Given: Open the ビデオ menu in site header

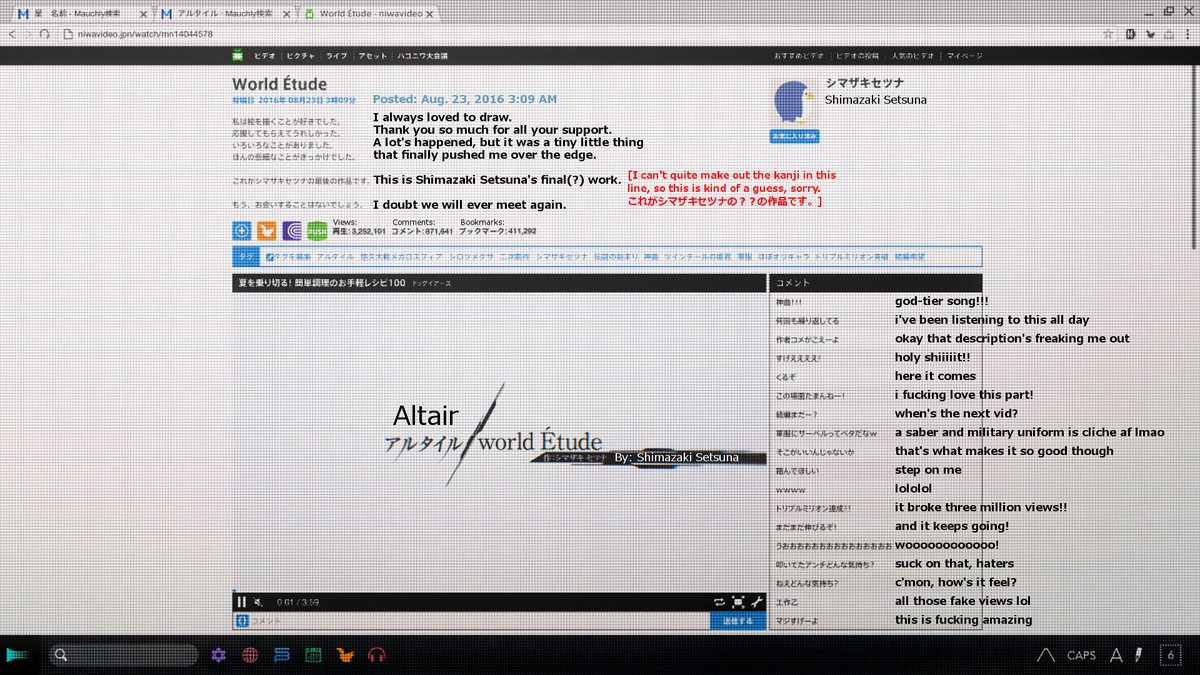Looking at the screenshot, I should click(265, 56).
